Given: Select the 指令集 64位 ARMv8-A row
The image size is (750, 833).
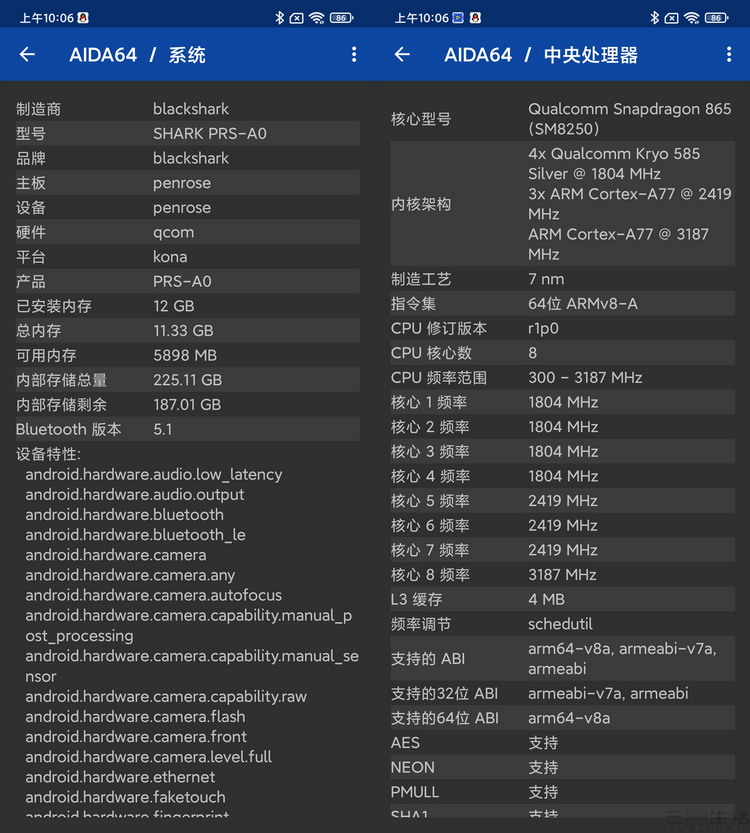Looking at the screenshot, I should [x=562, y=304].
